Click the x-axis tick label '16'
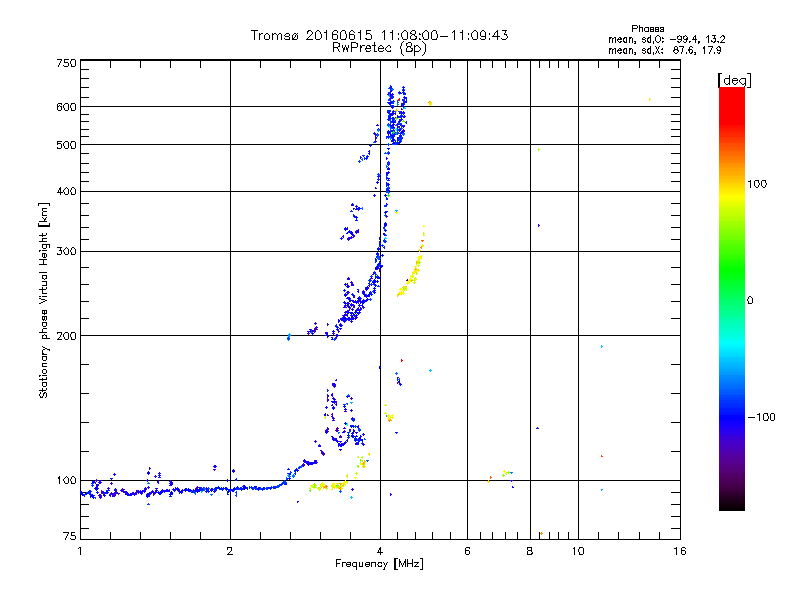 [680, 551]
